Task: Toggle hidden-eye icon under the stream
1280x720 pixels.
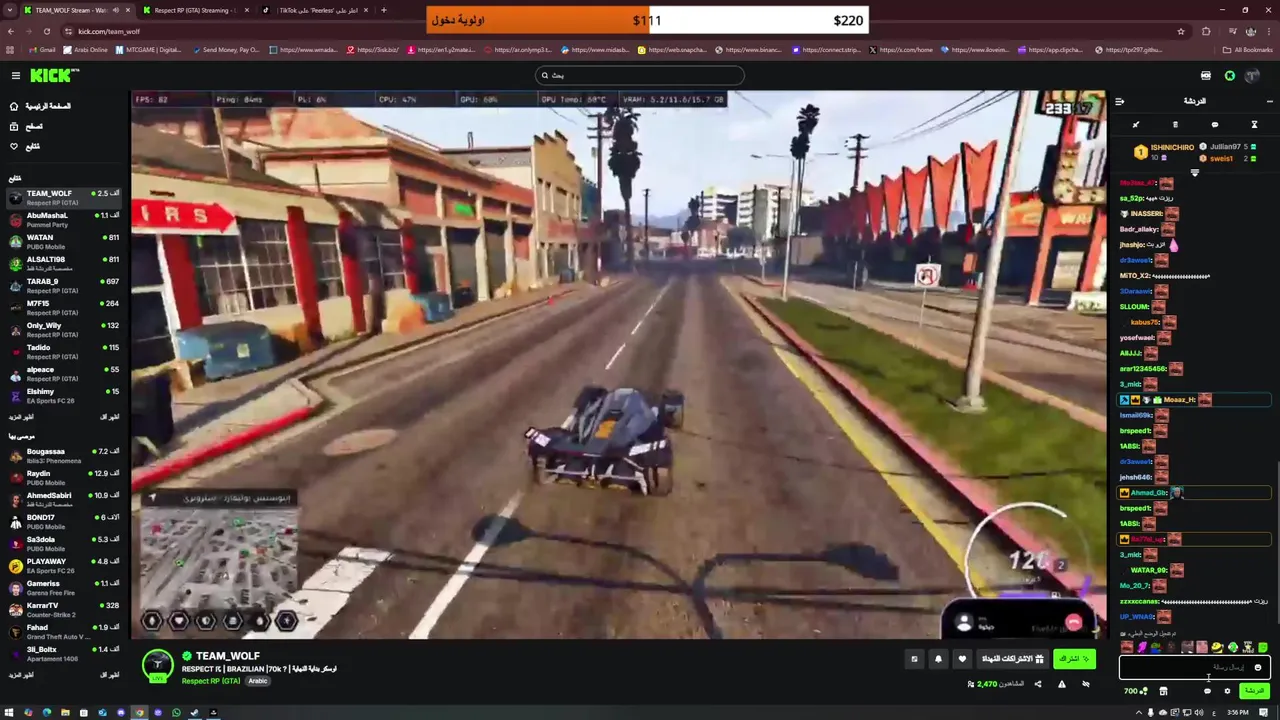Action: coord(1085,684)
